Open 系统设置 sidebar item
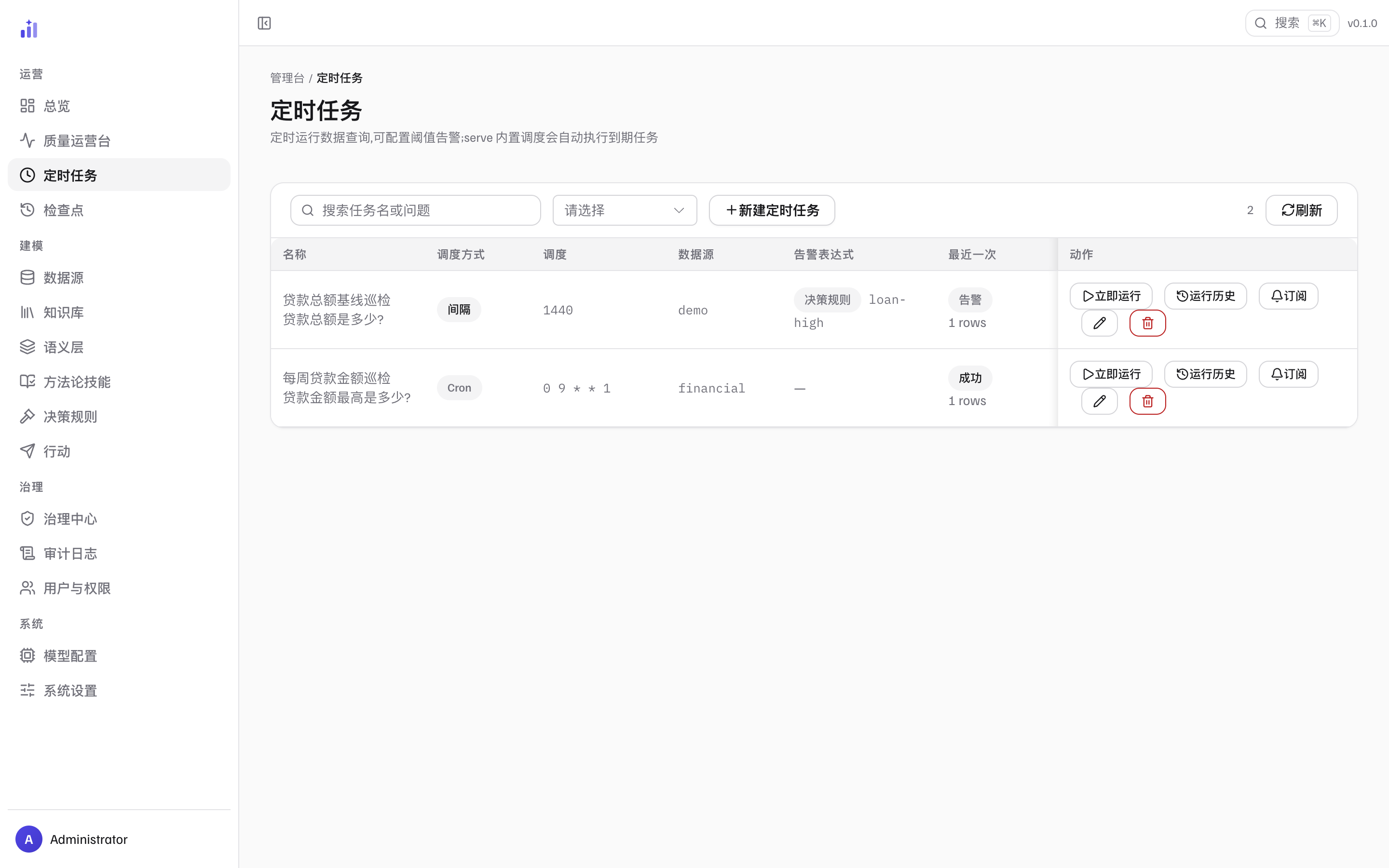 click(119, 691)
